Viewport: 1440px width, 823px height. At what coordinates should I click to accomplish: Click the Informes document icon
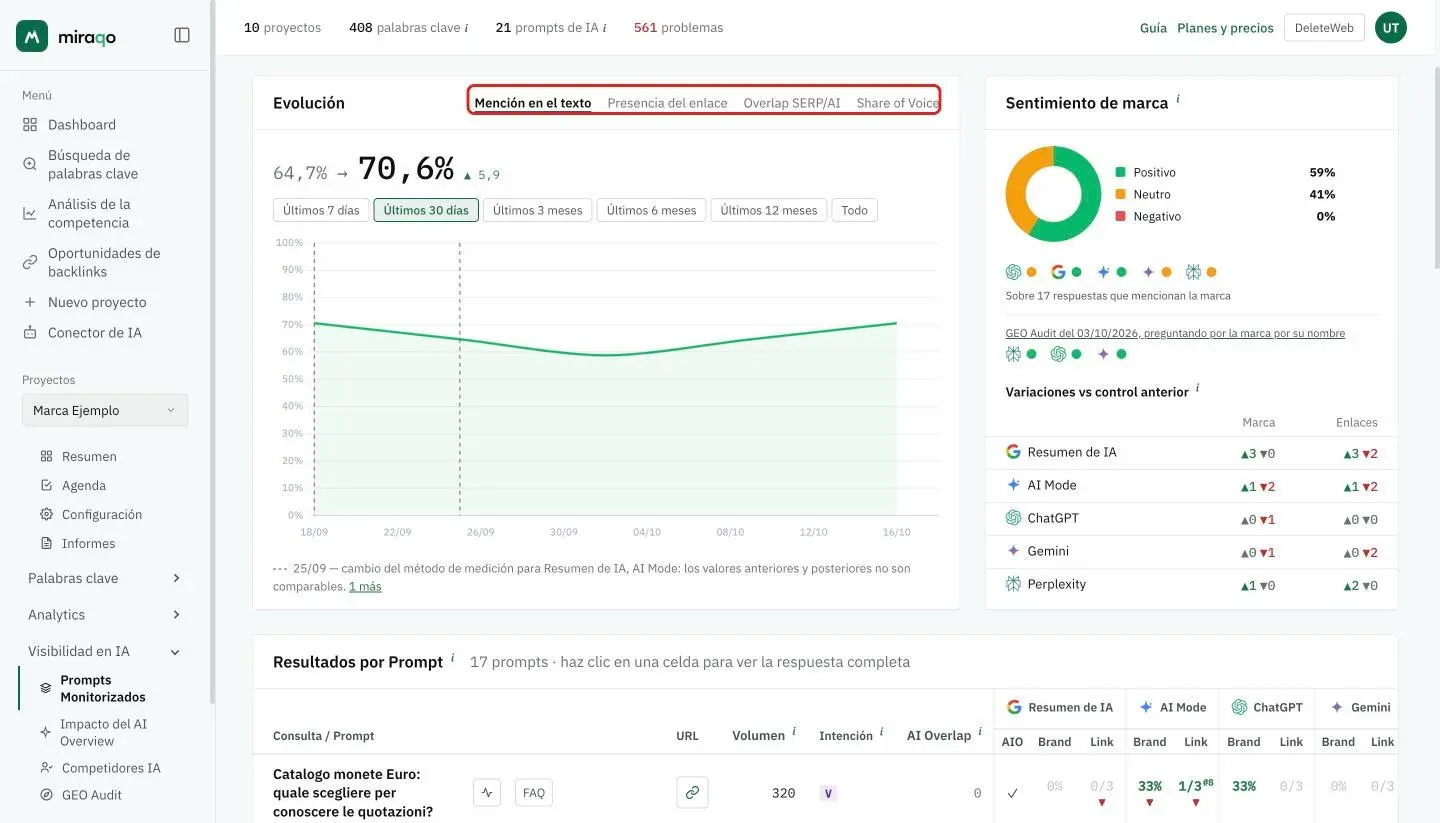click(46, 543)
